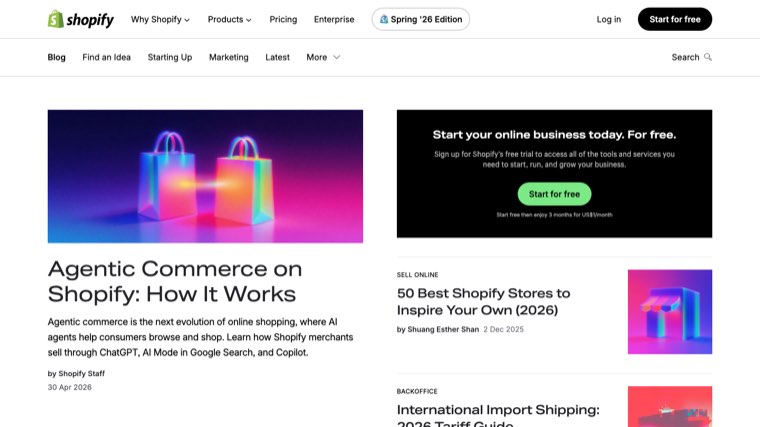Click the 2 Dec 2025 date
Screen dimensions: 760x427
click(x=503, y=330)
